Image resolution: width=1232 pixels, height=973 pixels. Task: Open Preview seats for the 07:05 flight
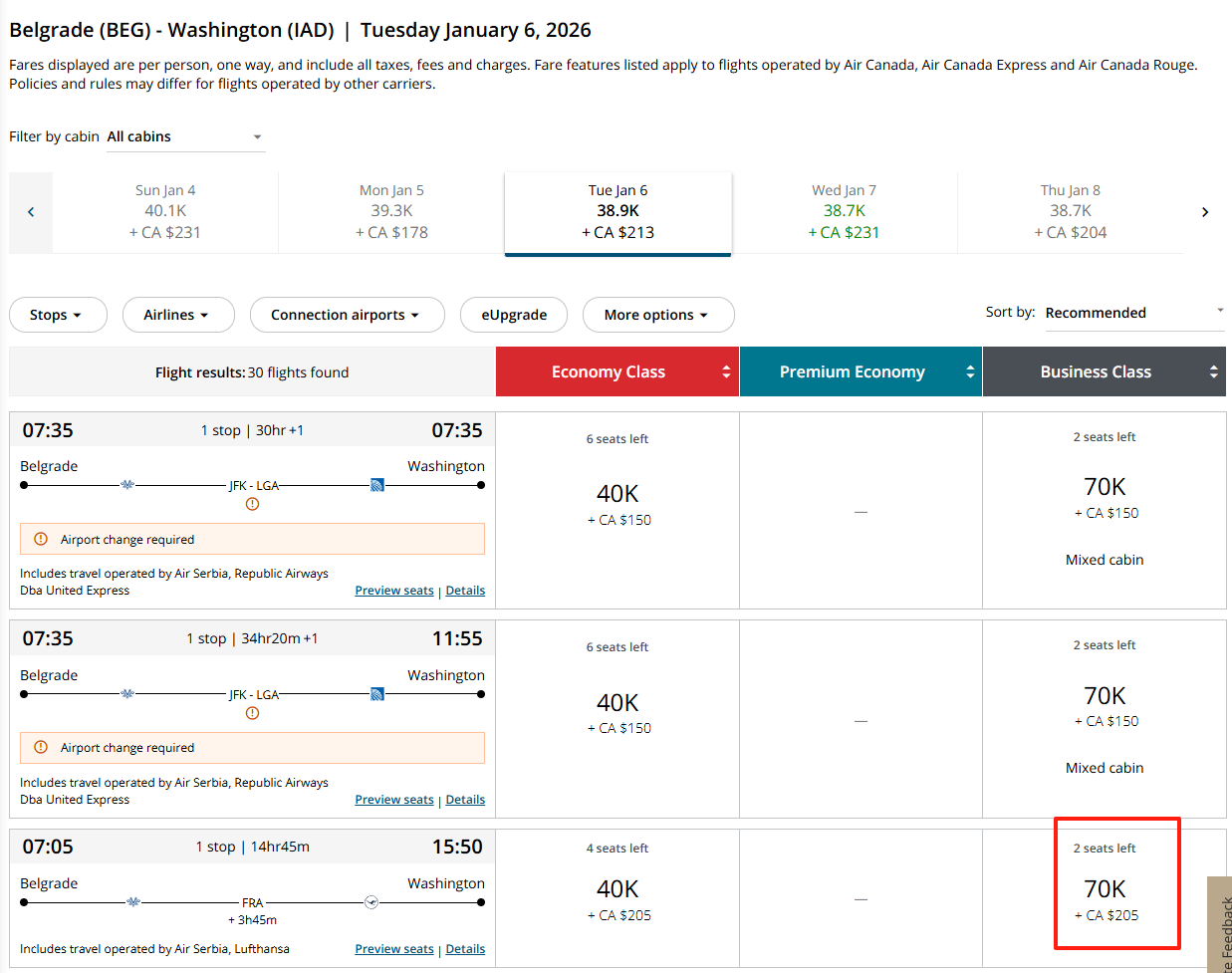(394, 949)
